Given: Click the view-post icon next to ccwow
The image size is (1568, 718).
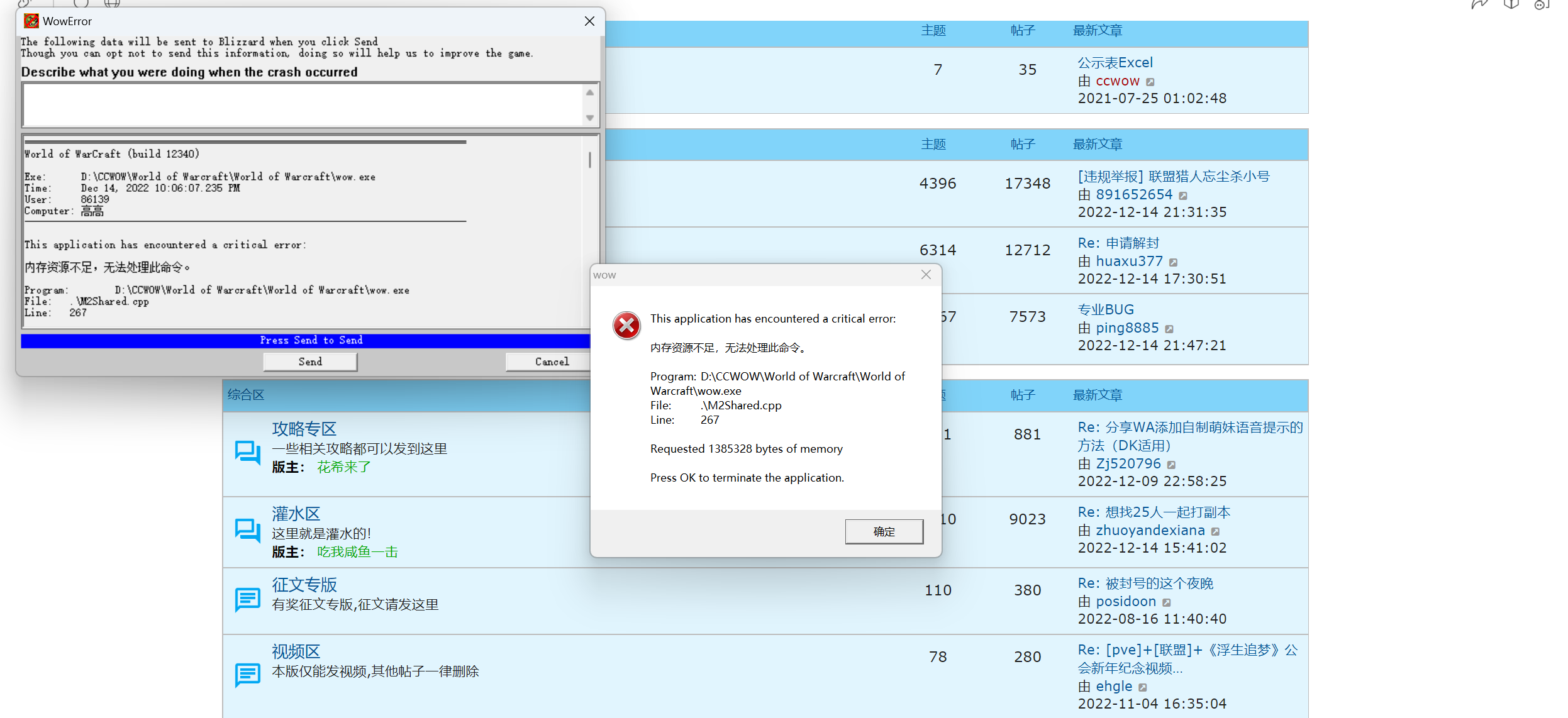Looking at the screenshot, I should click(1150, 82).
